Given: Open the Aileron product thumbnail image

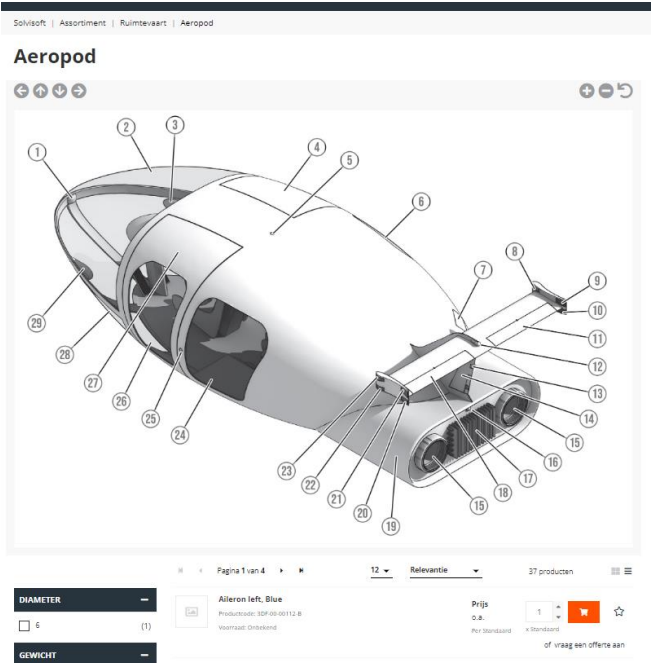Looking at the screenshot, I should 191,612.
